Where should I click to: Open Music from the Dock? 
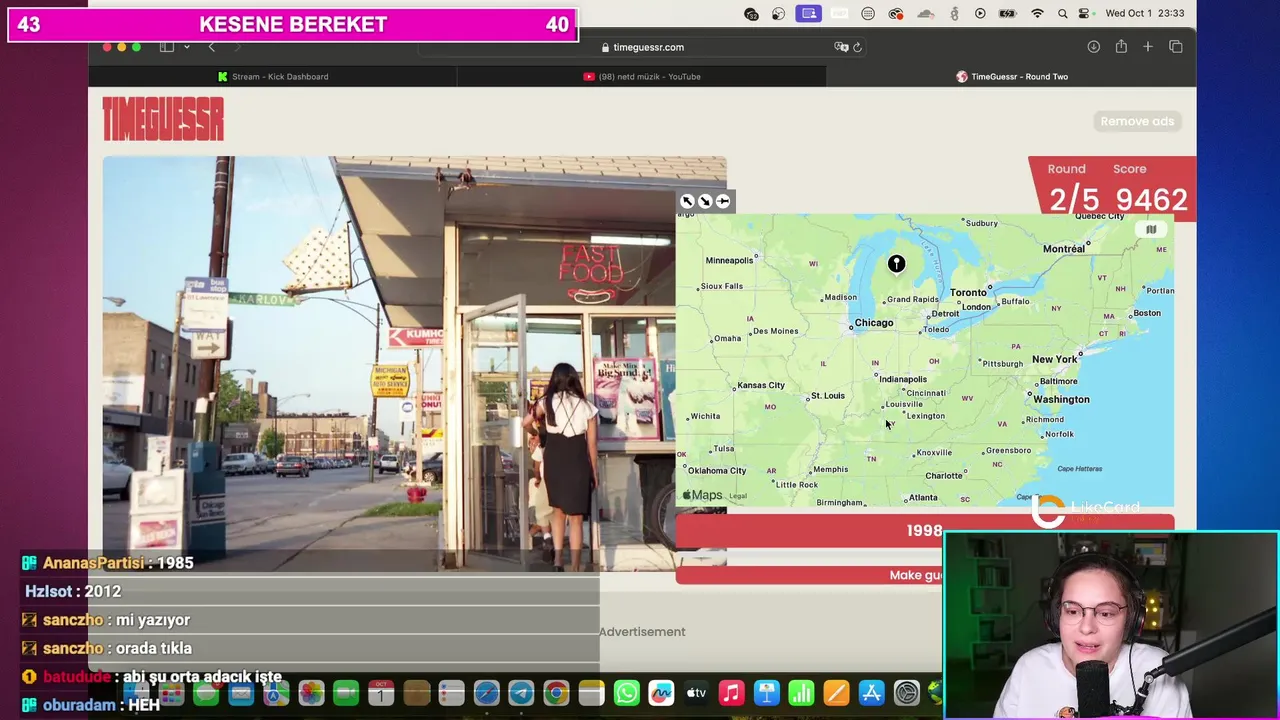pyautogui.click(x=731, y=693)
